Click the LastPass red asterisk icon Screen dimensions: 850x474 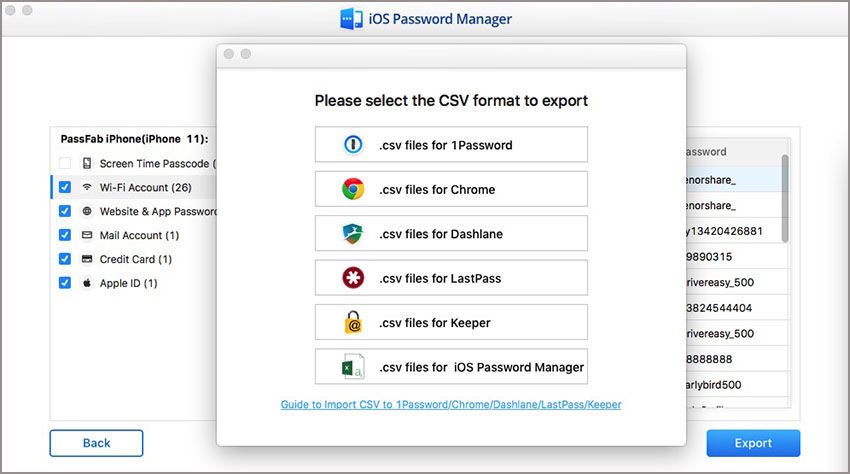pos(352,278)
